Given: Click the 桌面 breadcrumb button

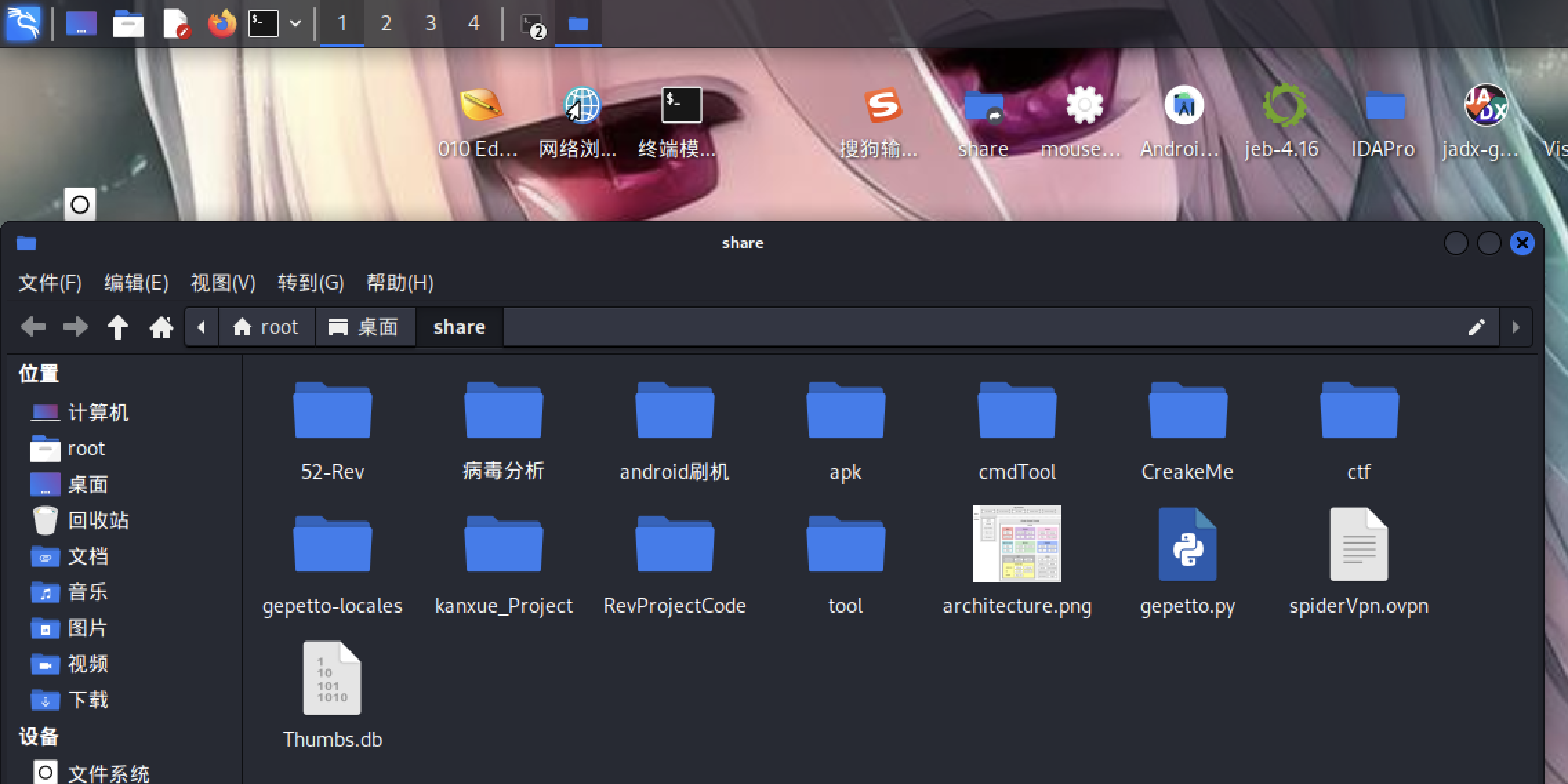Looking at the screenshot, I should click(x=364, y=327).
